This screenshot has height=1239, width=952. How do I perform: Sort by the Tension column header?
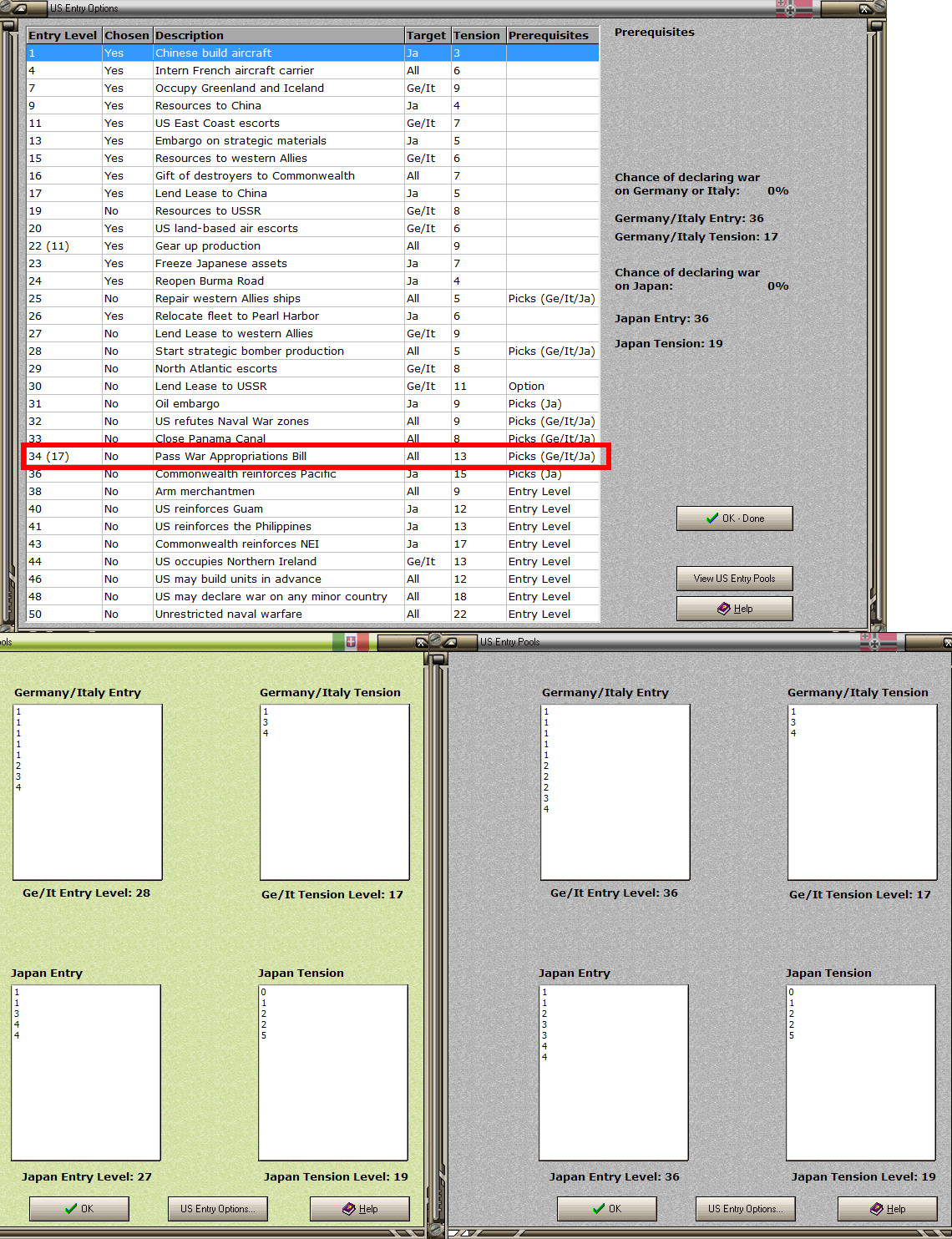478,35
